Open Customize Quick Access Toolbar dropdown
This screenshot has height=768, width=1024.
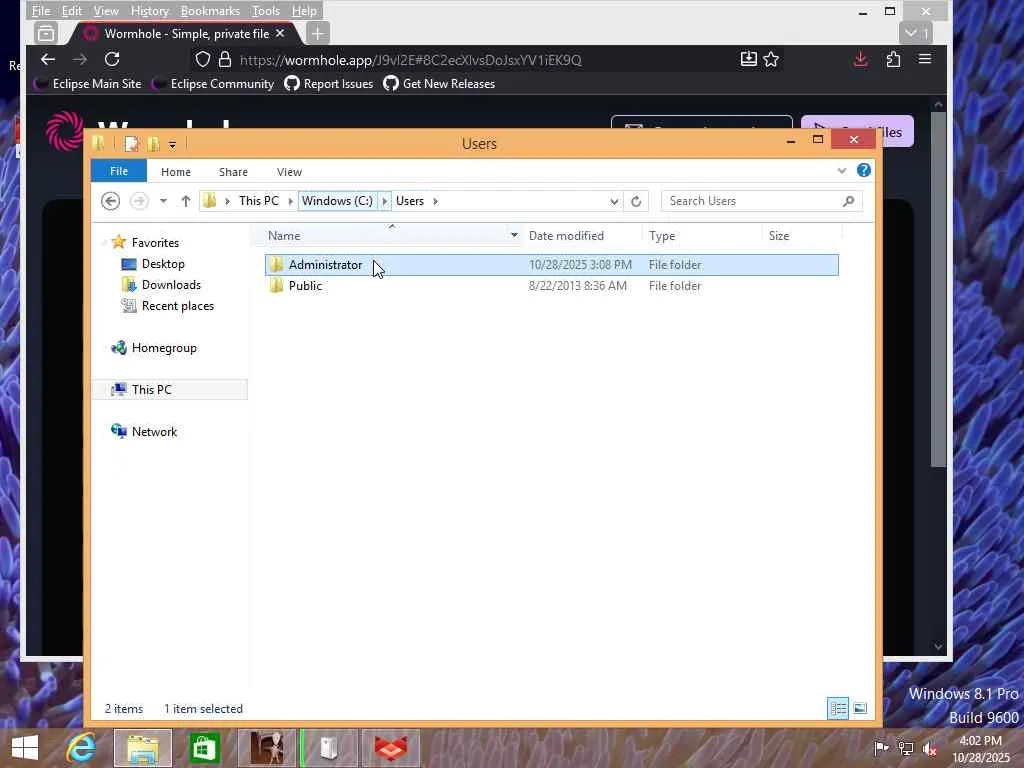click(172, 144)
